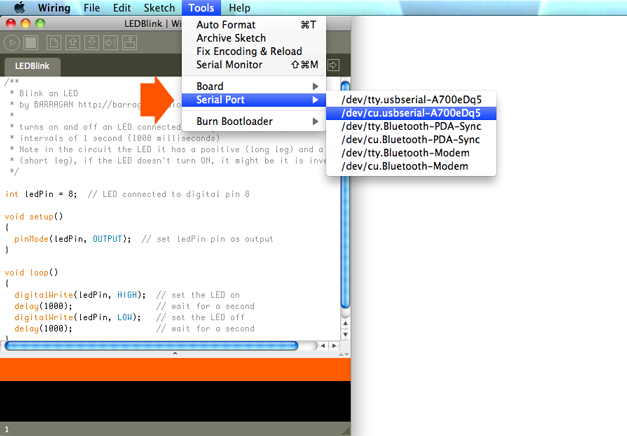Open the Edit menu
Screen dimensions: 627x436
coord(122,8)
